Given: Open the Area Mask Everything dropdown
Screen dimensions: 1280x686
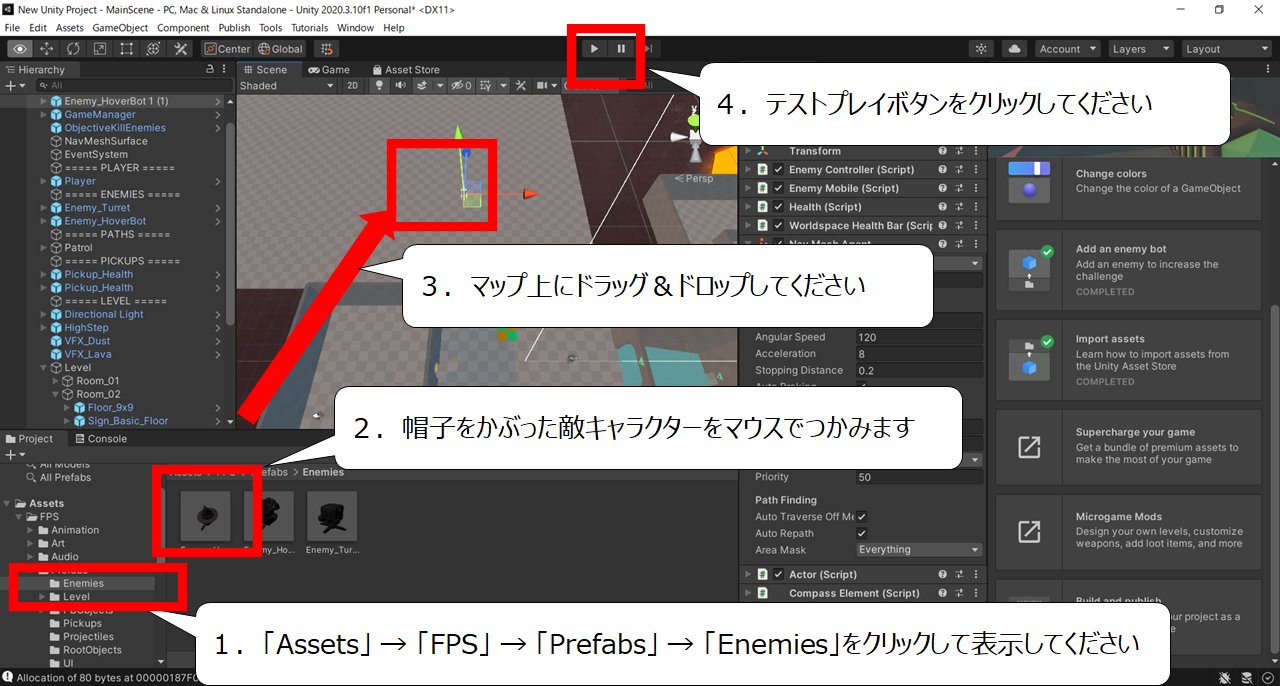Looking at the screenshot, I should click(919, 550).
